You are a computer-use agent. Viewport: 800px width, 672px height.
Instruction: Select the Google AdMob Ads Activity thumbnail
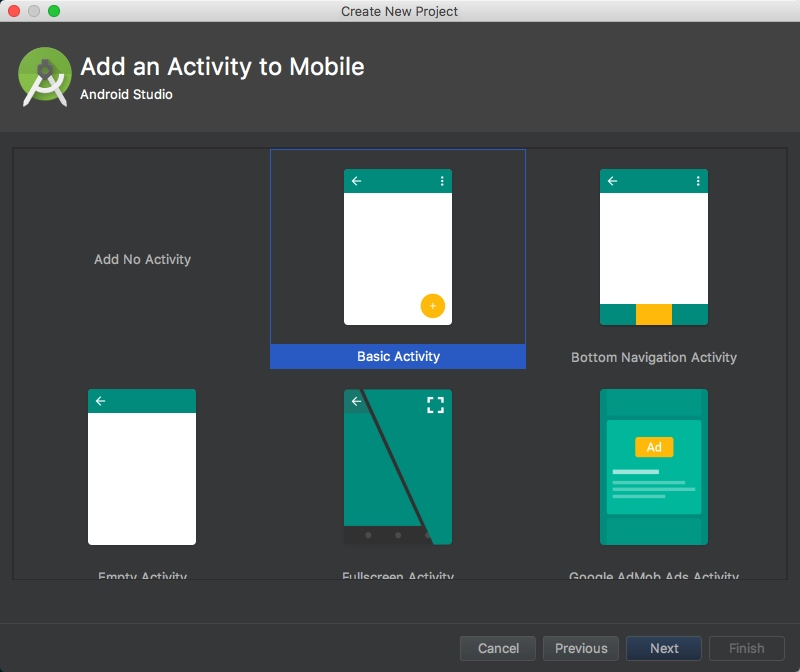click(x=654, y=467)
